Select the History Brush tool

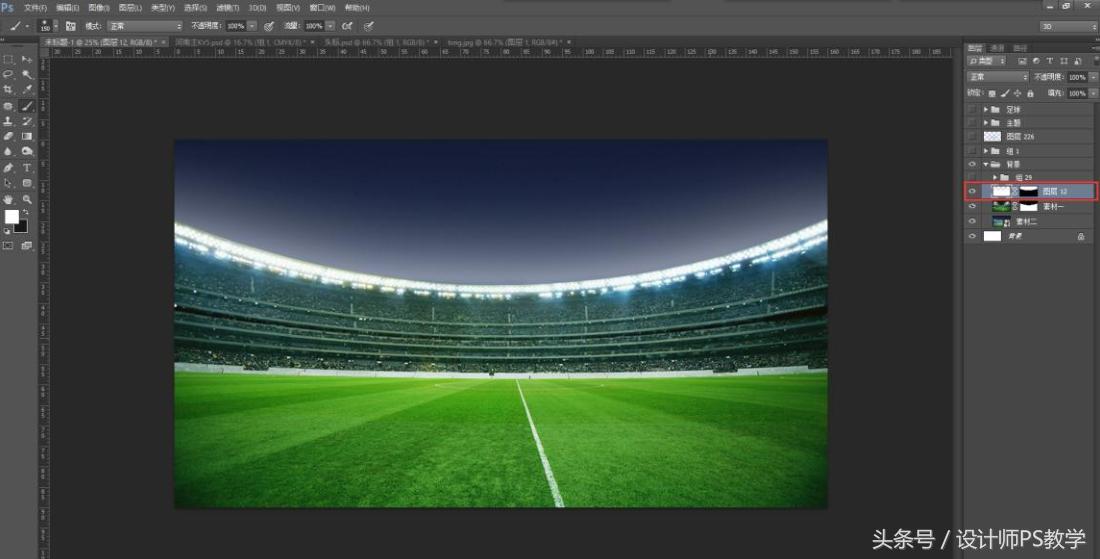27,121
